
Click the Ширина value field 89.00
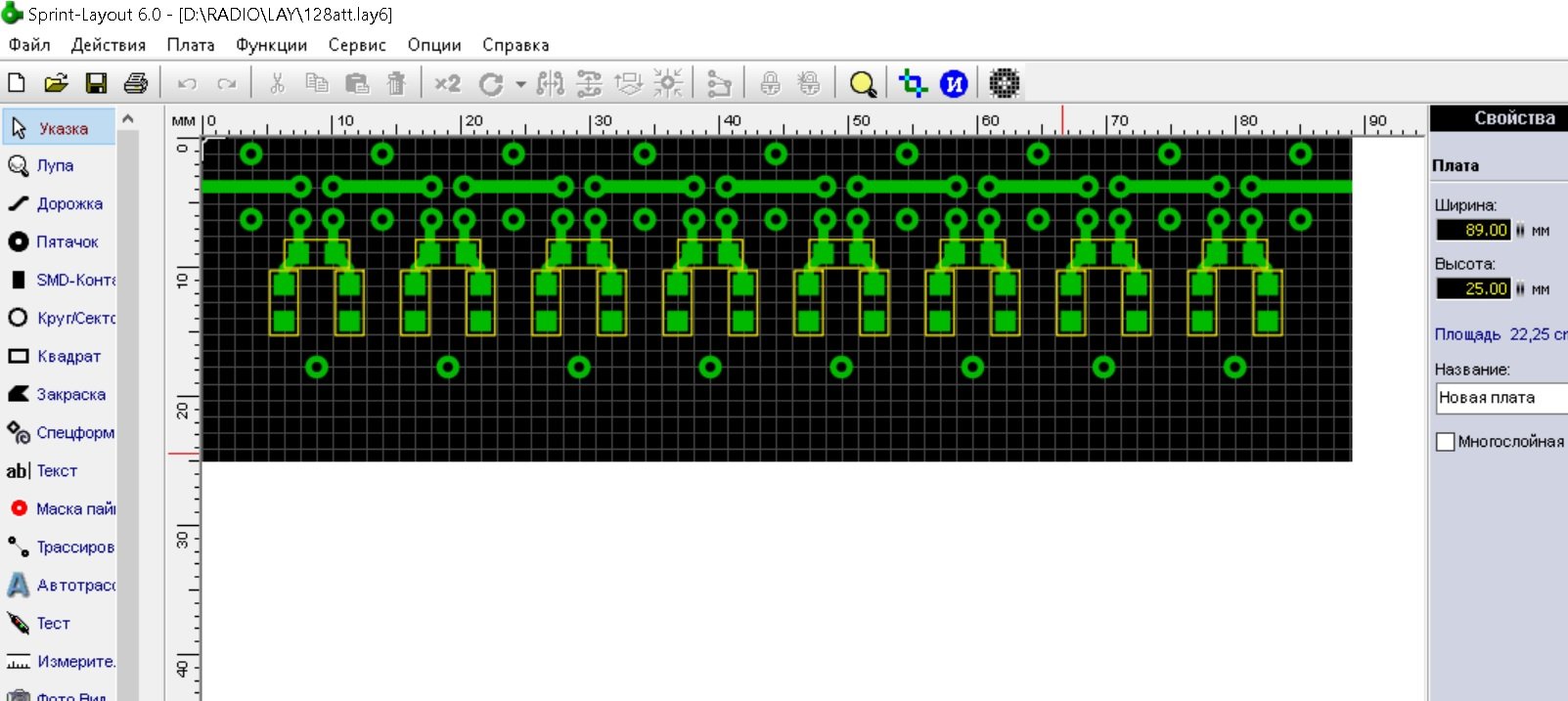tap(1473, 231)
